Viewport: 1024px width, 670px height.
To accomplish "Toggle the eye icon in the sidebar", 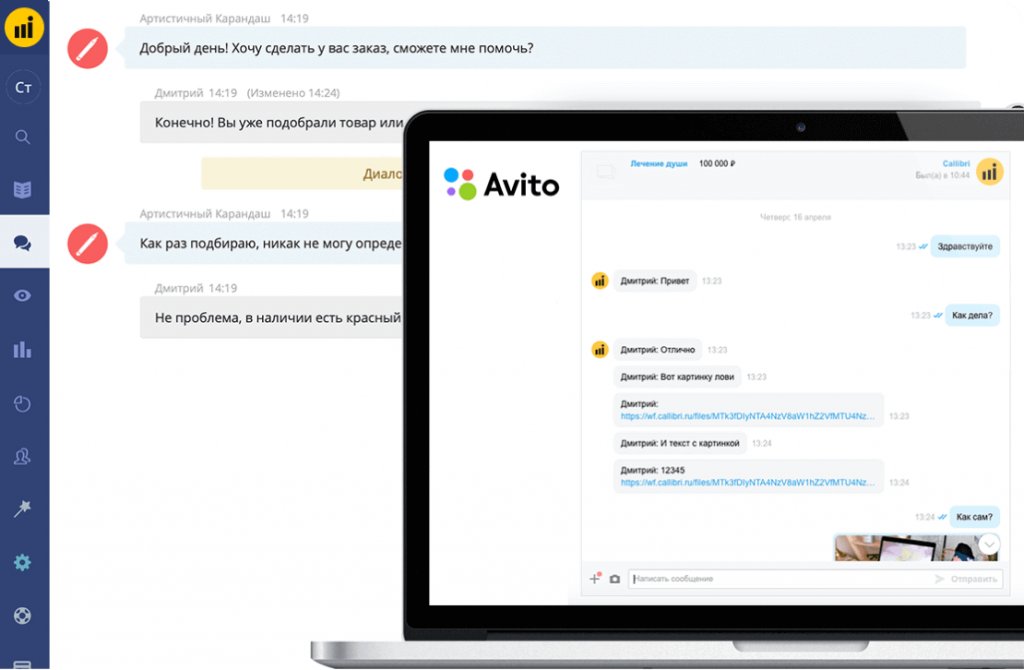I will [24, 296].
